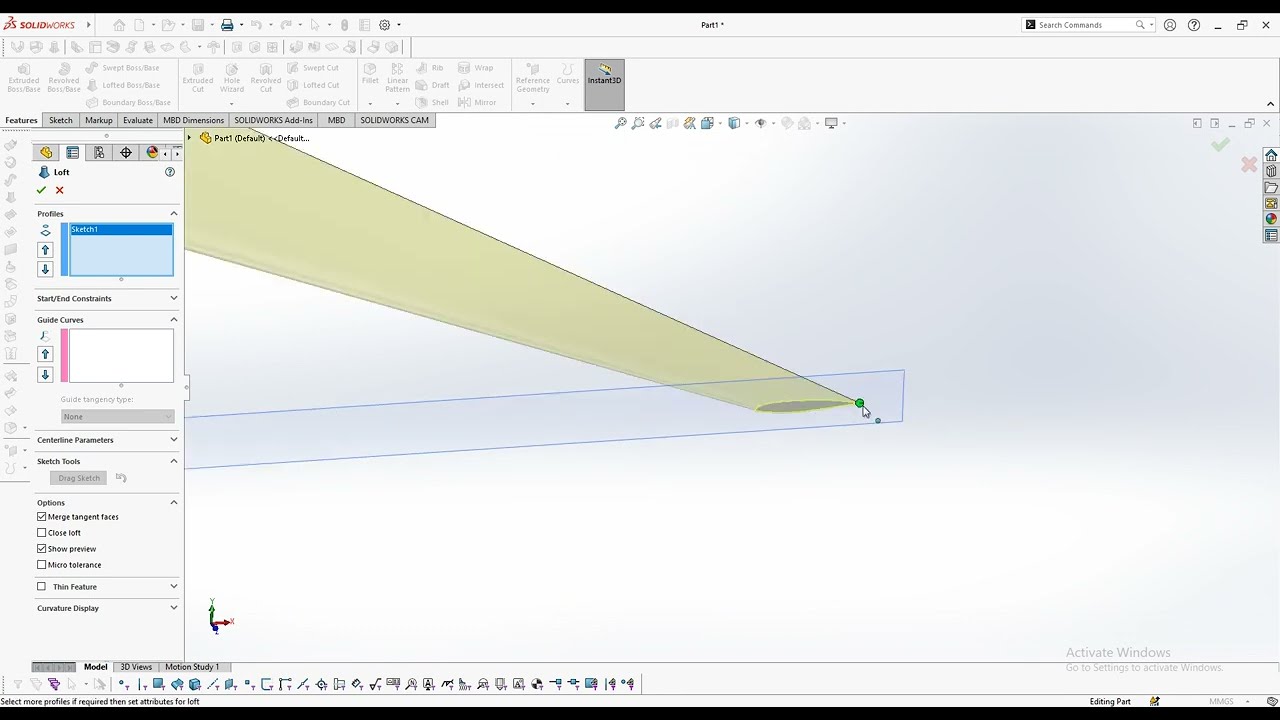Click inside the Guide Curves selection box

click(121, 356)
